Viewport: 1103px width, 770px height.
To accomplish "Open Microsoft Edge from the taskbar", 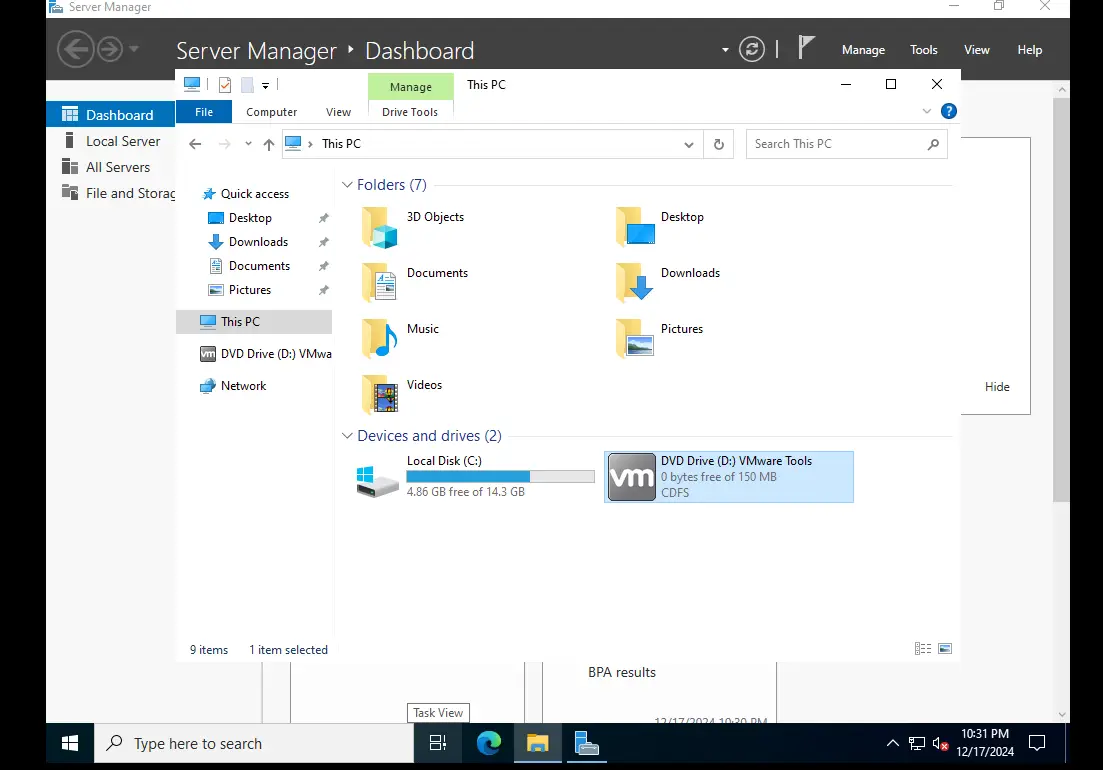I will click(x=489, y=743).
